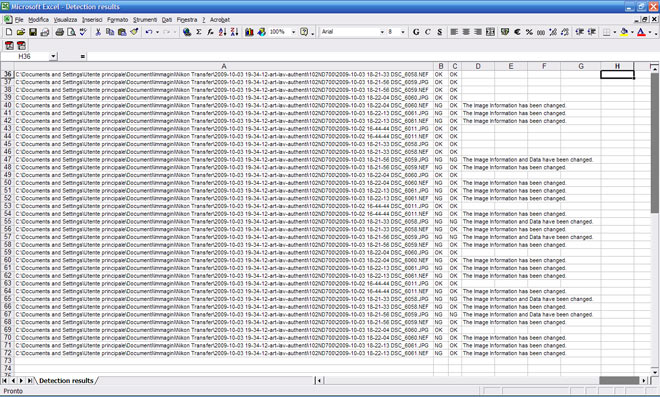Open the Name Box dropdown arrow

click(53, 56)
